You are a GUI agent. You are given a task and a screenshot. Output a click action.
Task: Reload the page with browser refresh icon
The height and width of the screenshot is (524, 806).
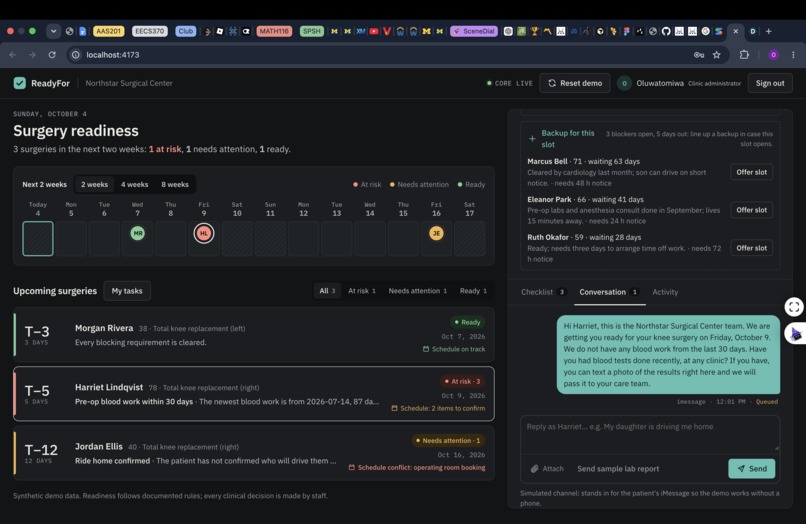(x=52, y=55)
